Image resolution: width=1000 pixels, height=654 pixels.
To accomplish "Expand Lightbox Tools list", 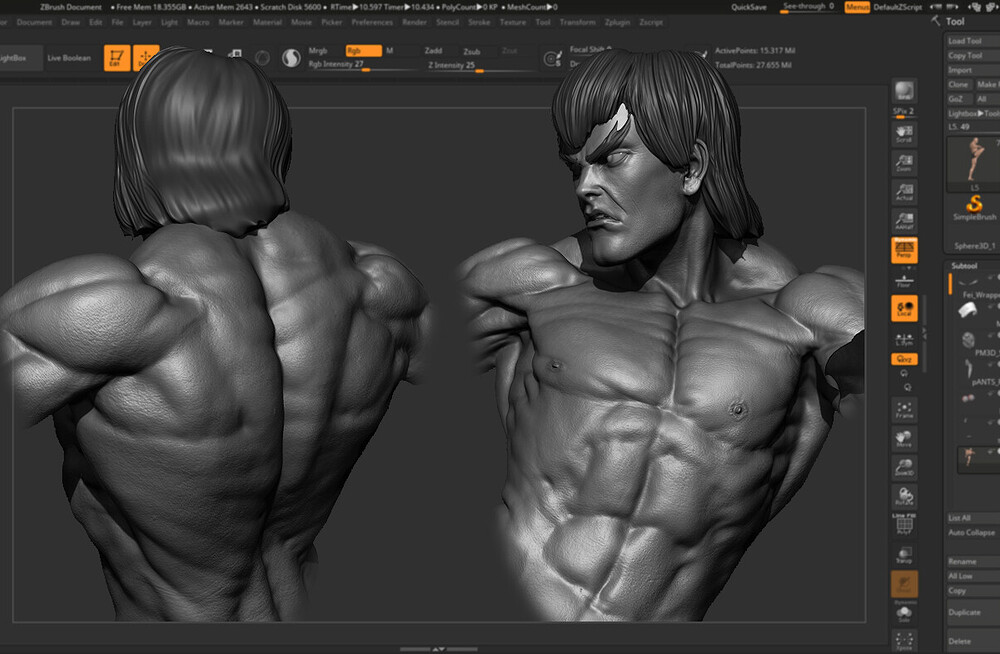I will [973, 113].
